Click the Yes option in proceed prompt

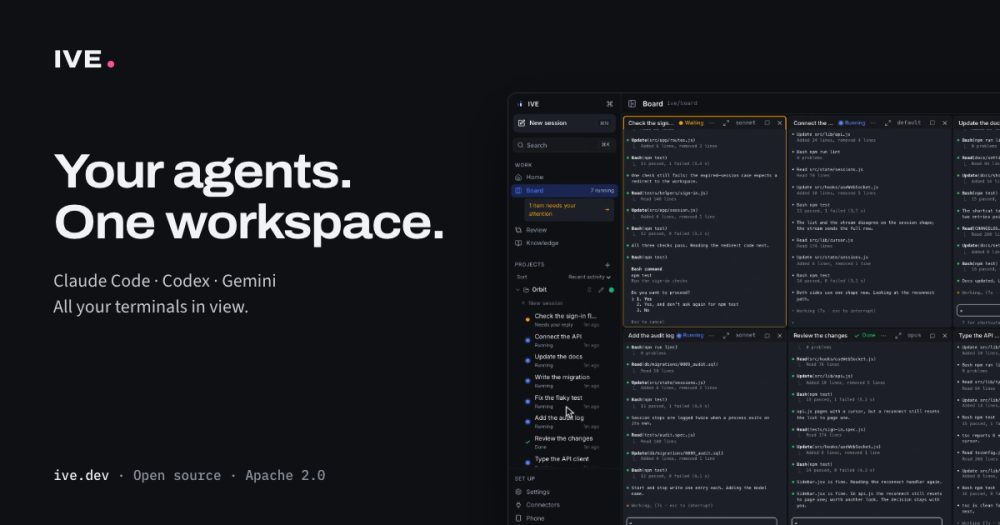tap(645, 299)
